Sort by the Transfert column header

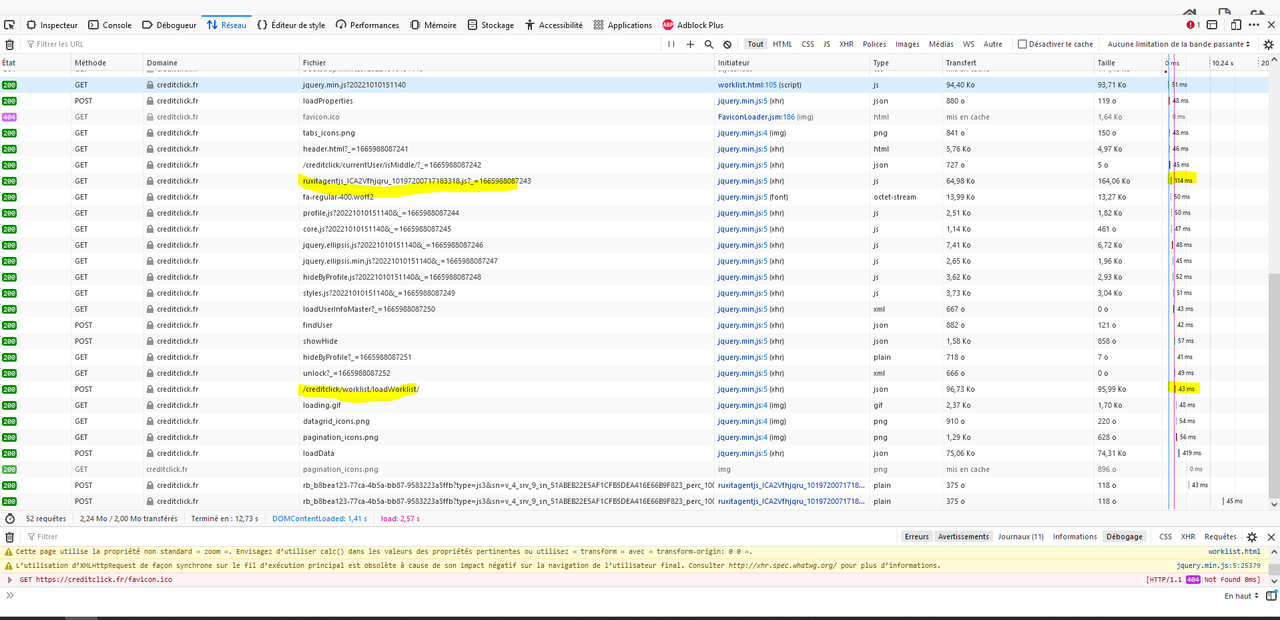coord(1017,63)
